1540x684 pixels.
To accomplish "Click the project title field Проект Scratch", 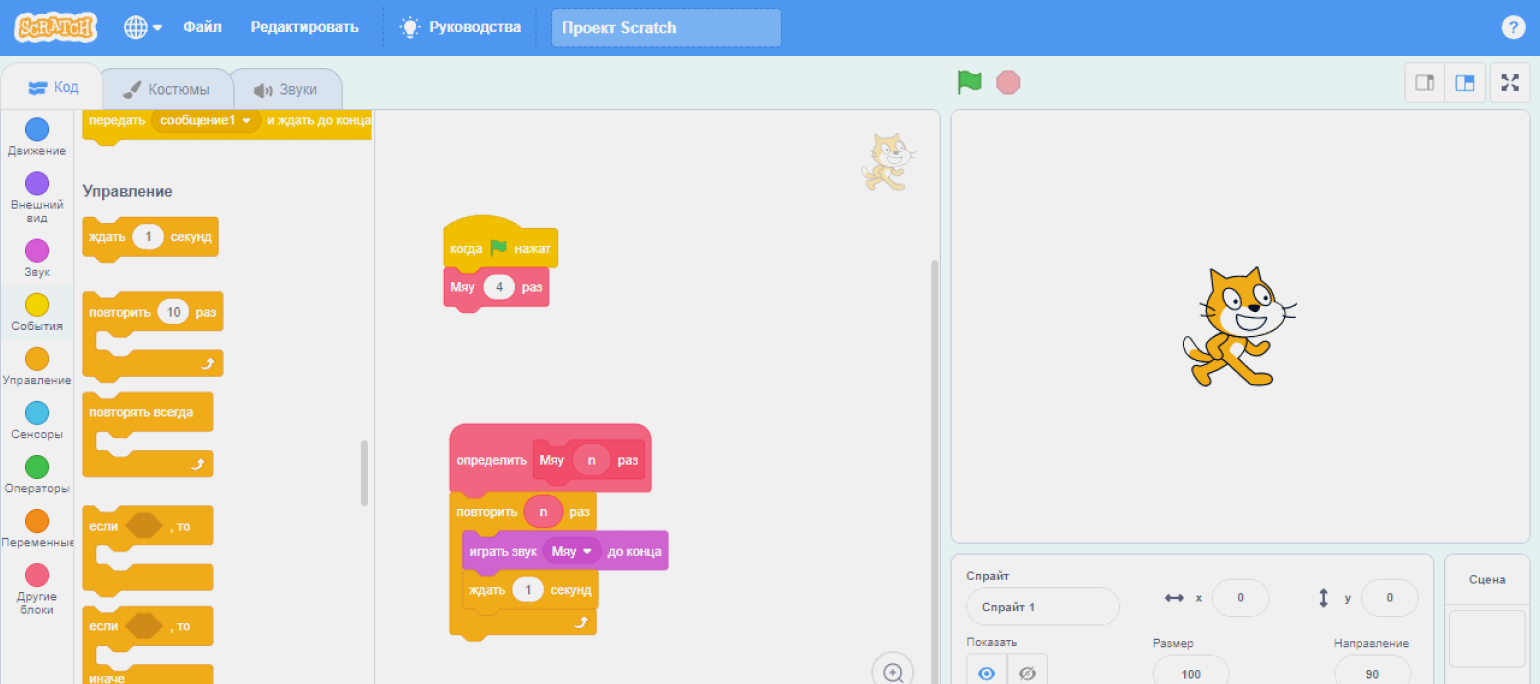I will click(666, 28).
